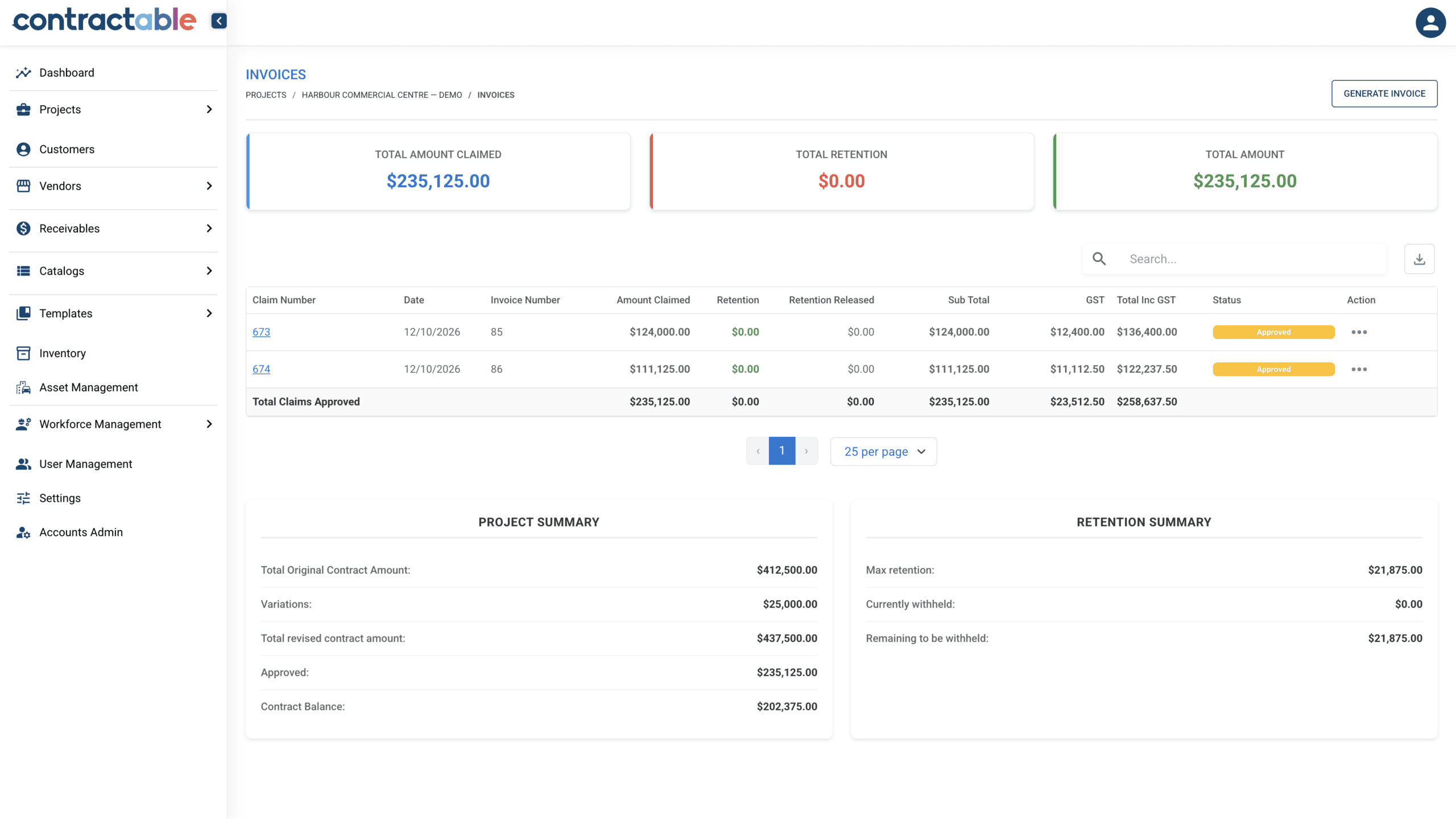Viewport: 1456px width, 819px height.
Task: Expand the Templates submenu chevron
Action: point(209,313)
